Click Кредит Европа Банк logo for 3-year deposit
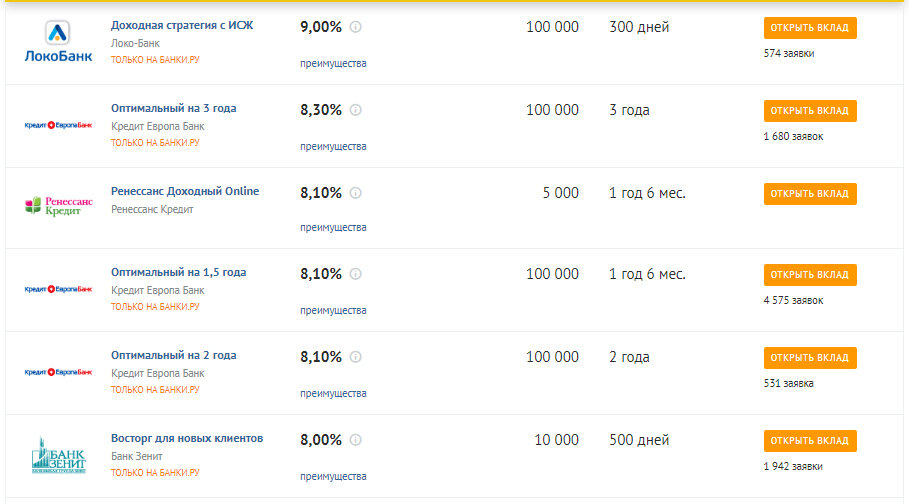 pos(58,125)
